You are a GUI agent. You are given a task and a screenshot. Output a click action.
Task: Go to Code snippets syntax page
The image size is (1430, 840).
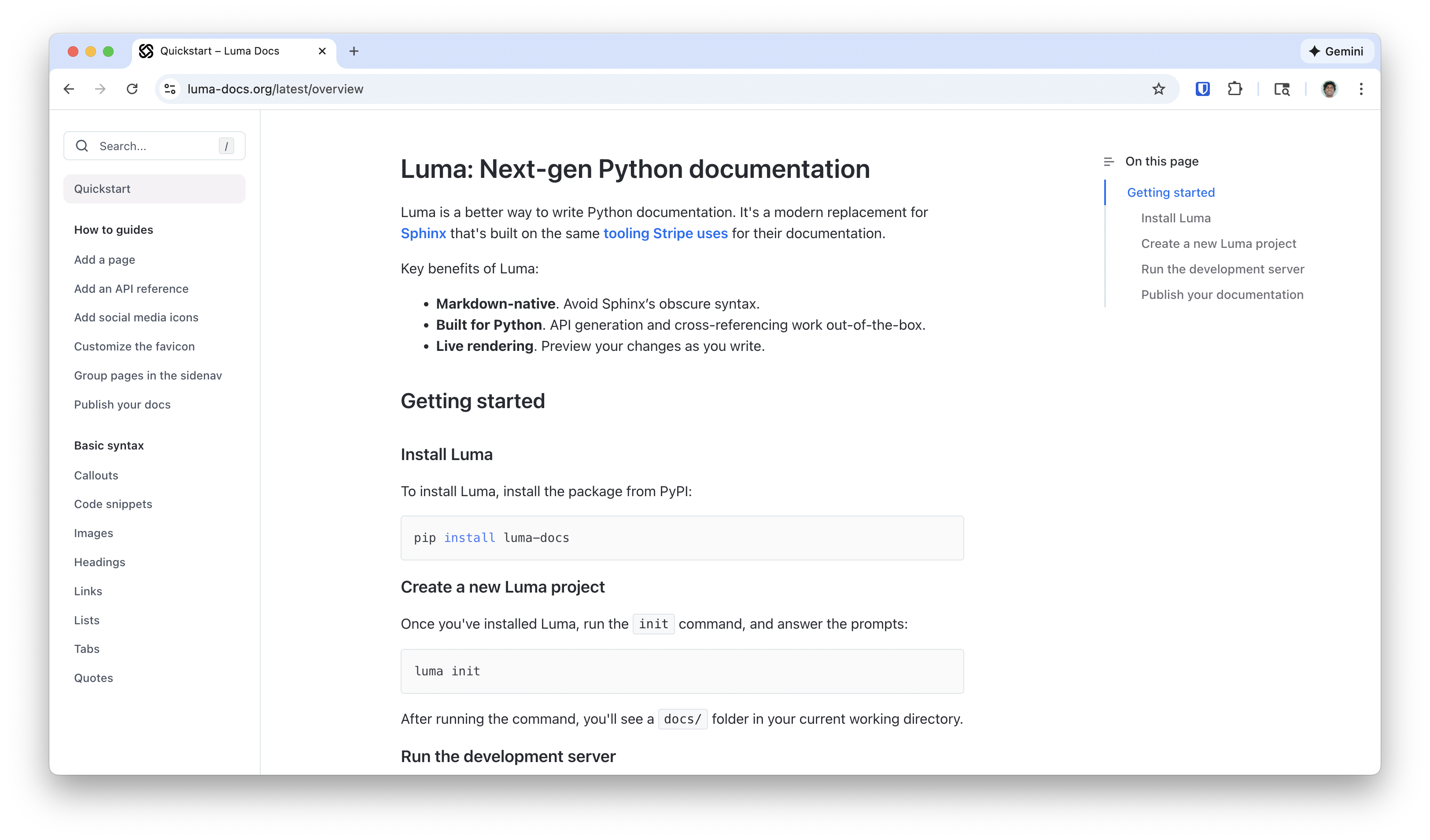[113, 505]
